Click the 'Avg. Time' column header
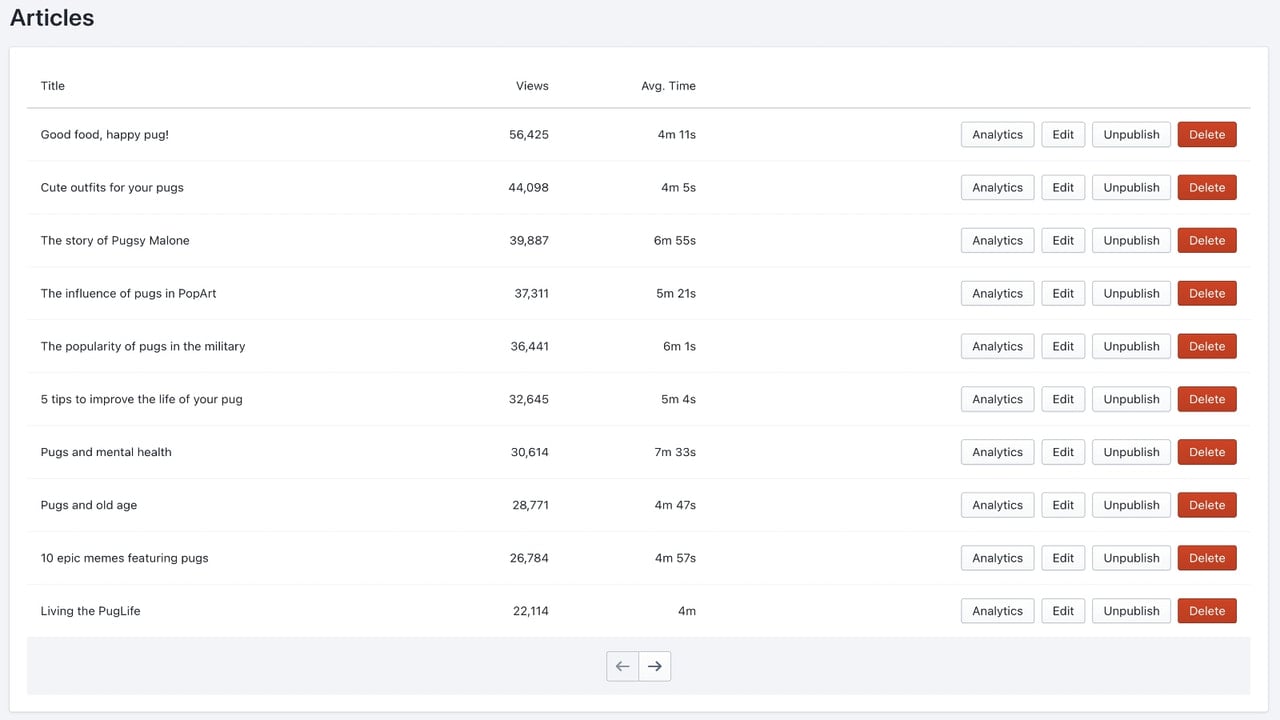Screen dimensions: 1280x720 click(x=668, y=86)
